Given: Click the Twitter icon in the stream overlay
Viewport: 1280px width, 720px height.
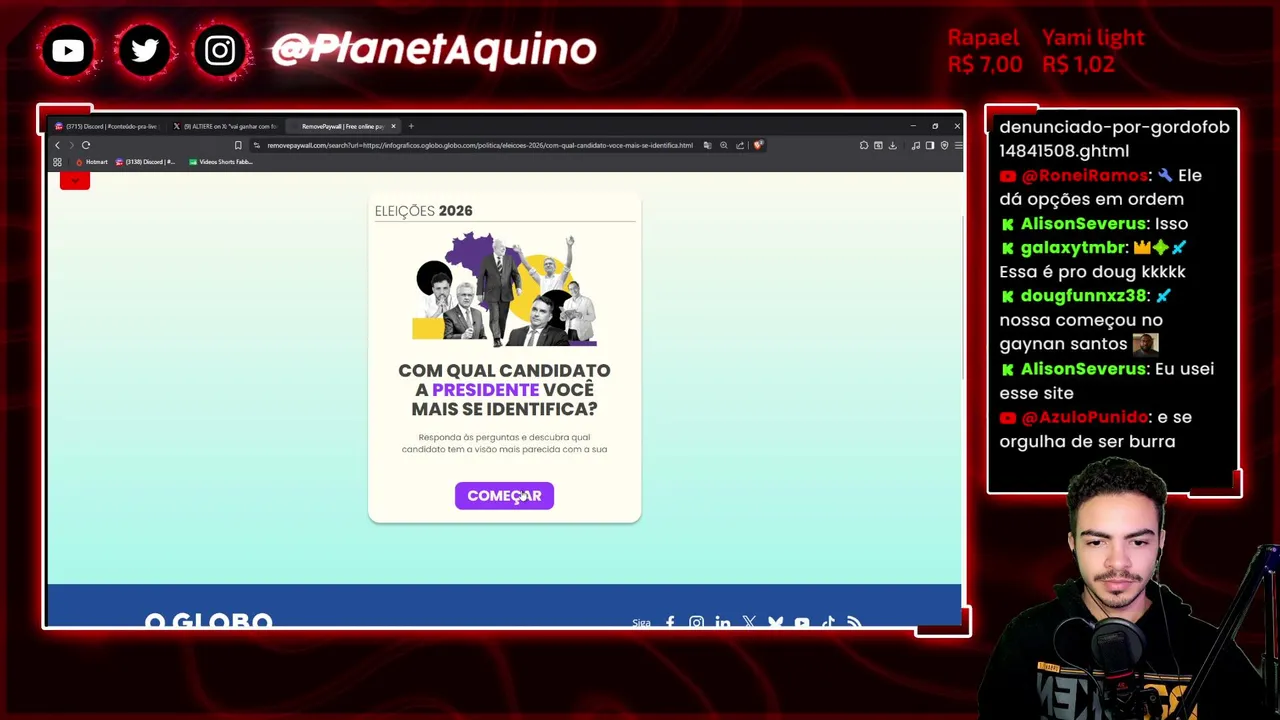Looking at the screenshot, I should [x=144, y=50].
